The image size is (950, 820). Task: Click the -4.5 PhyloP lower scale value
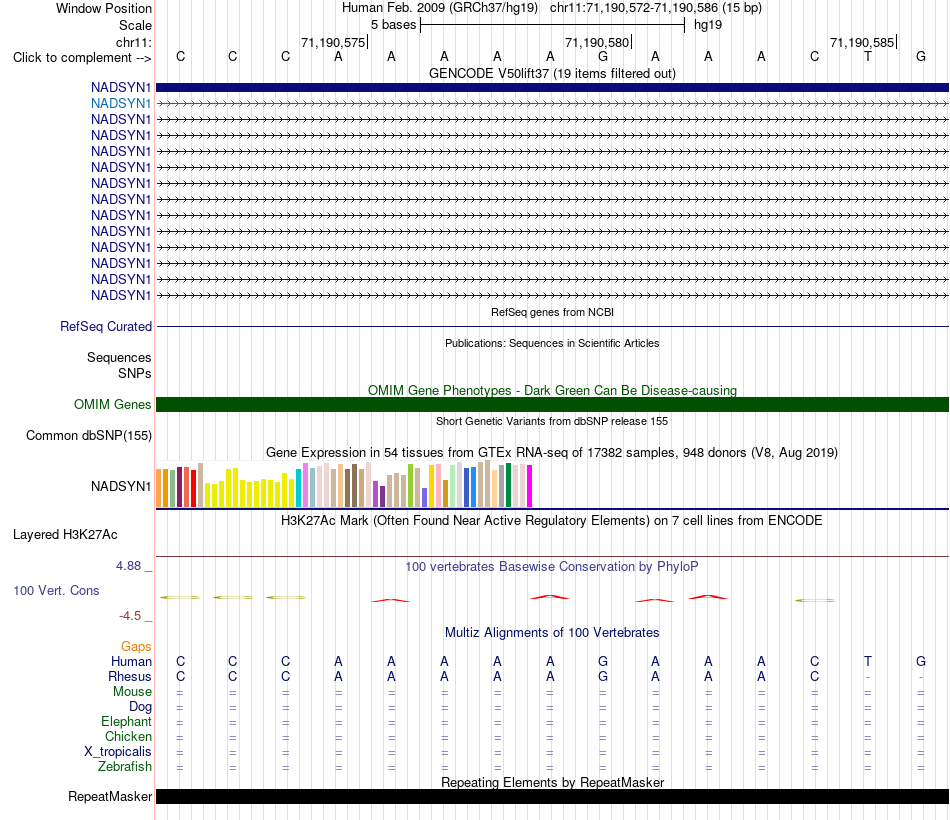[130, 616]
